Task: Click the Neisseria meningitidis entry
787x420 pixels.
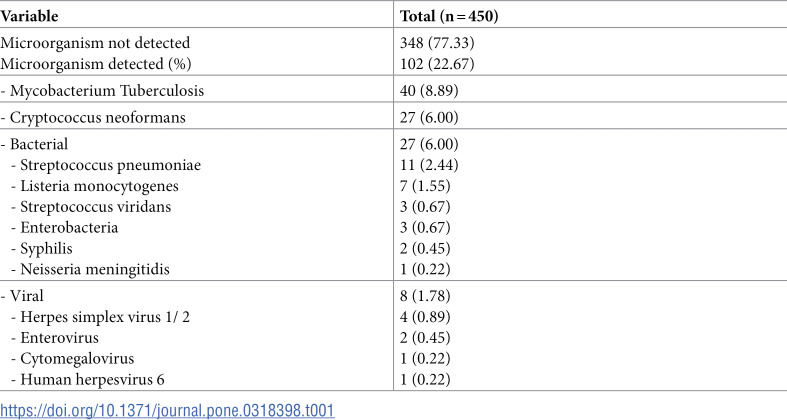Action: point(84,268)
